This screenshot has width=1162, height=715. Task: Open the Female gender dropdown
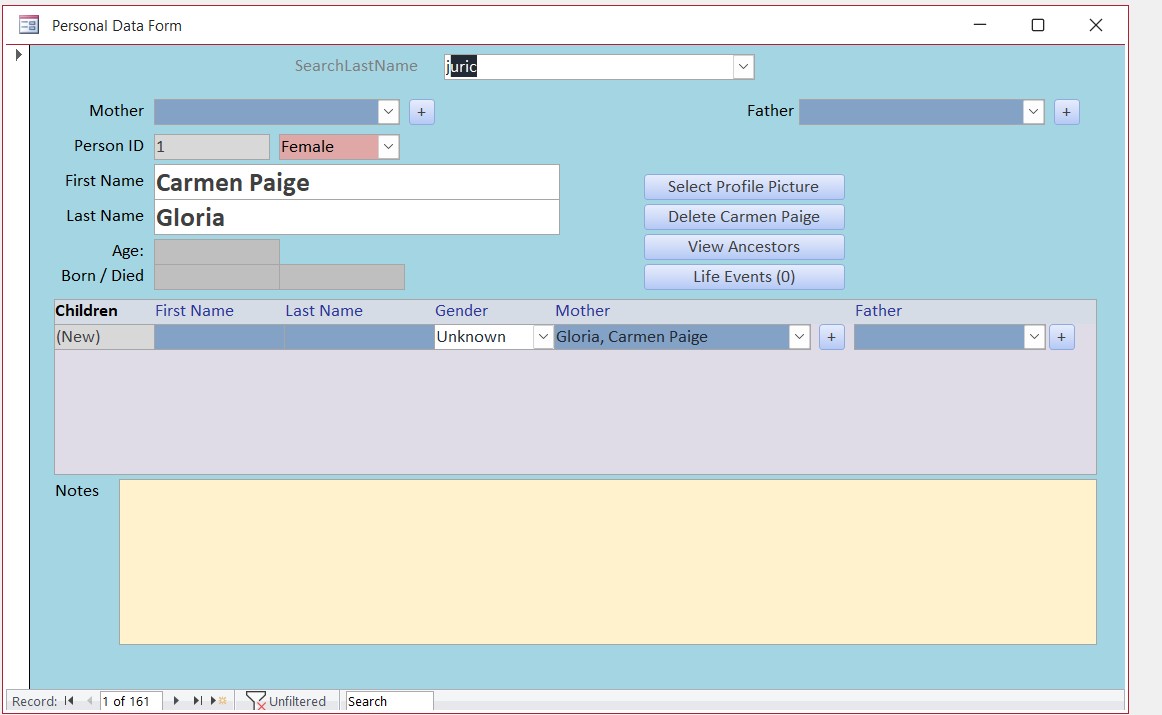pos(388,147)
